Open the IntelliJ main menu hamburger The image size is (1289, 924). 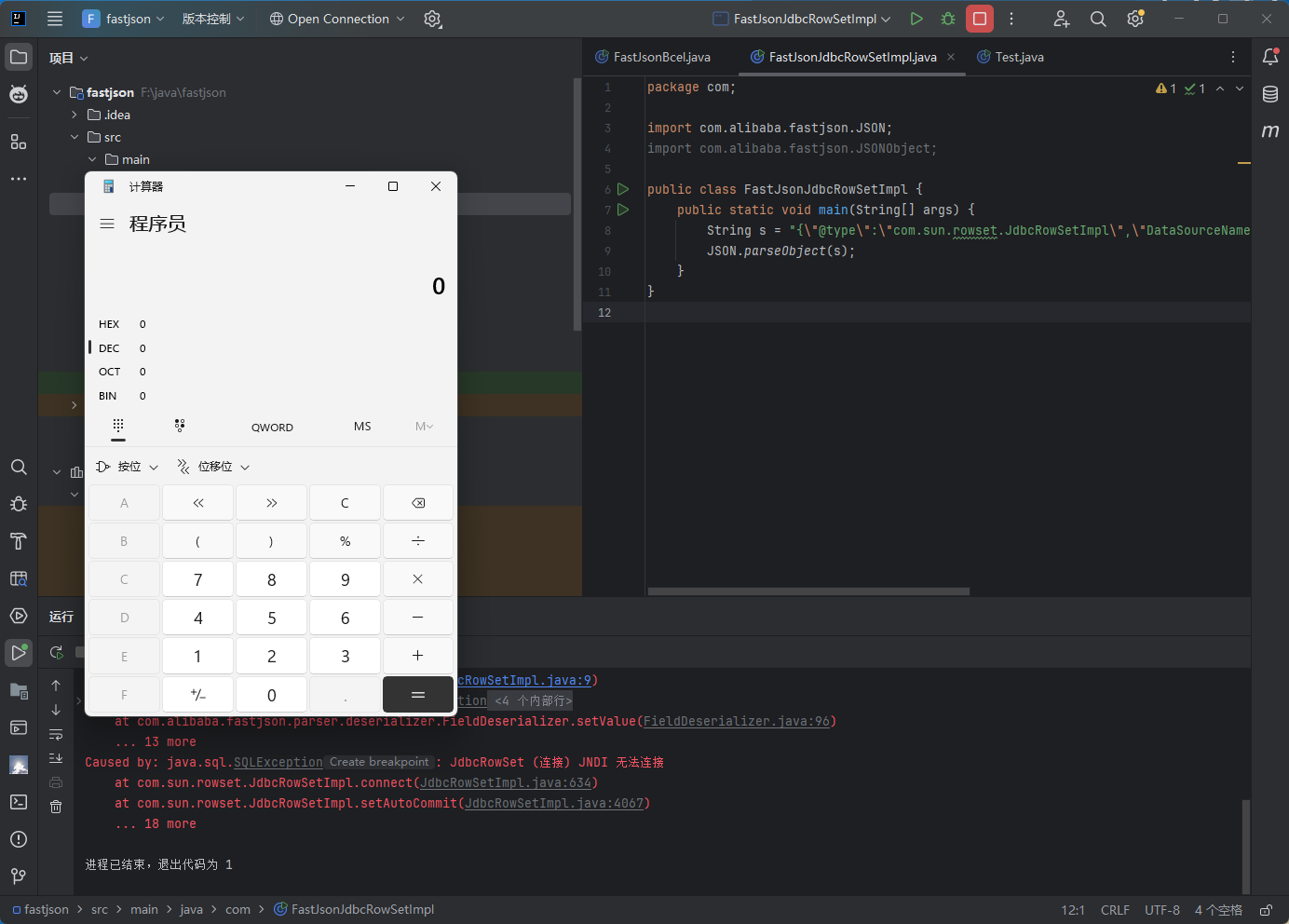coord(55,19)
